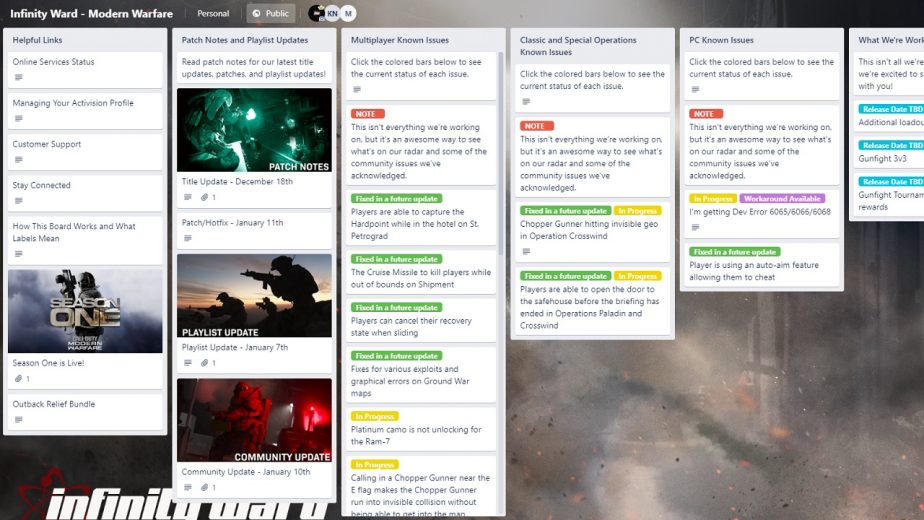The image size is (924, 520).
Task: Open How This Board Works card
Action: (85, 240)
